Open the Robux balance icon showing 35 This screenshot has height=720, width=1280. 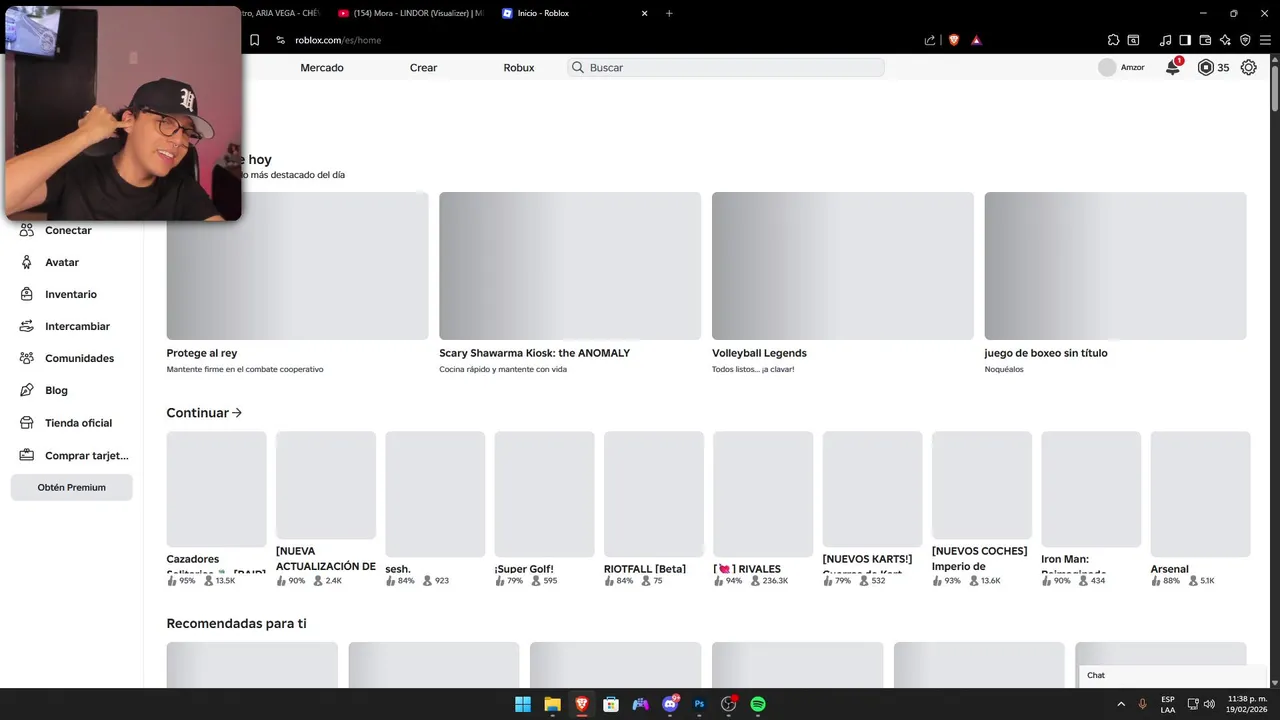[x=1206, y=68]
